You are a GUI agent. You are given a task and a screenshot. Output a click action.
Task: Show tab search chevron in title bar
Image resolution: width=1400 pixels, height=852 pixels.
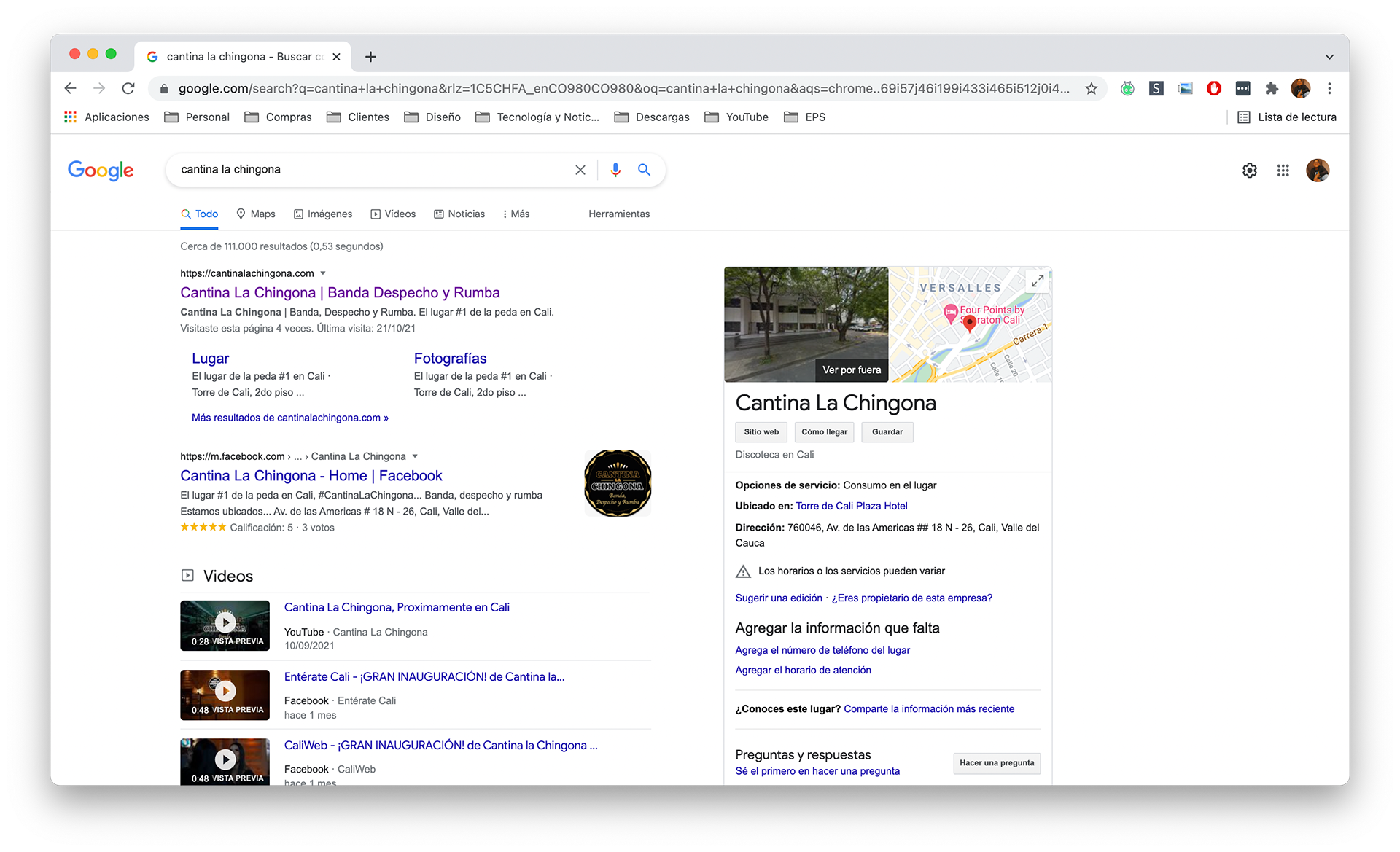pyautogui.click(x=1329, y=57)
